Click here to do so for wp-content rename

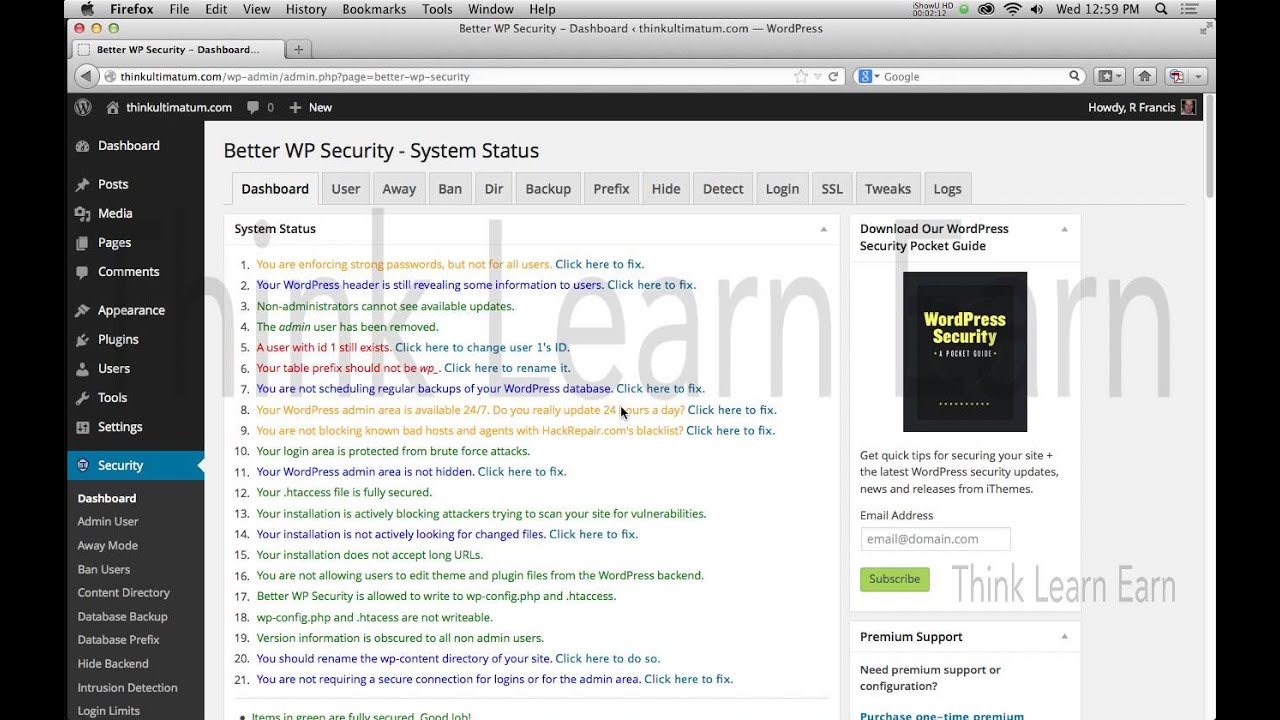[608, 659]
